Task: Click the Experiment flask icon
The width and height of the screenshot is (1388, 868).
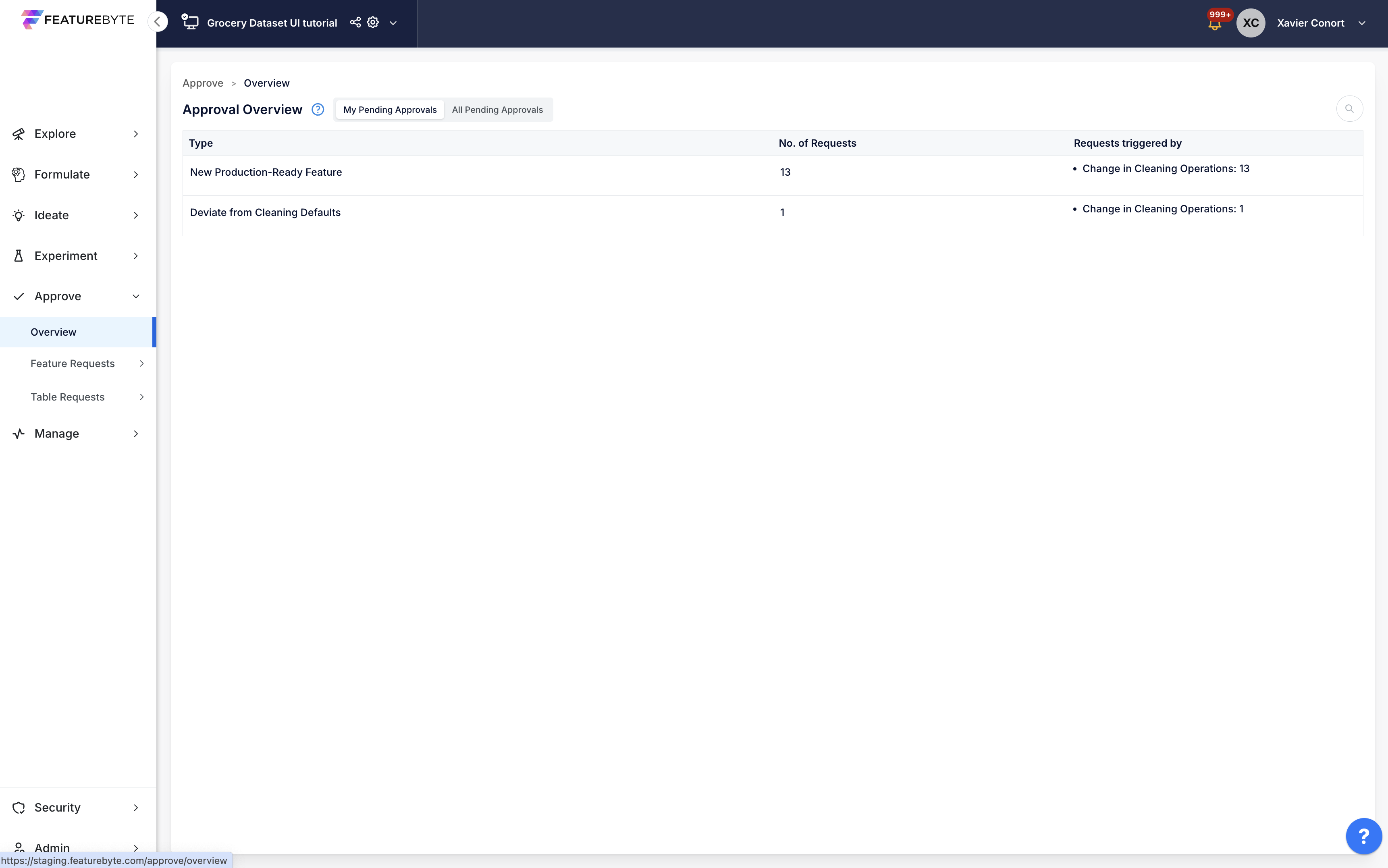Action: coord(19,256)
